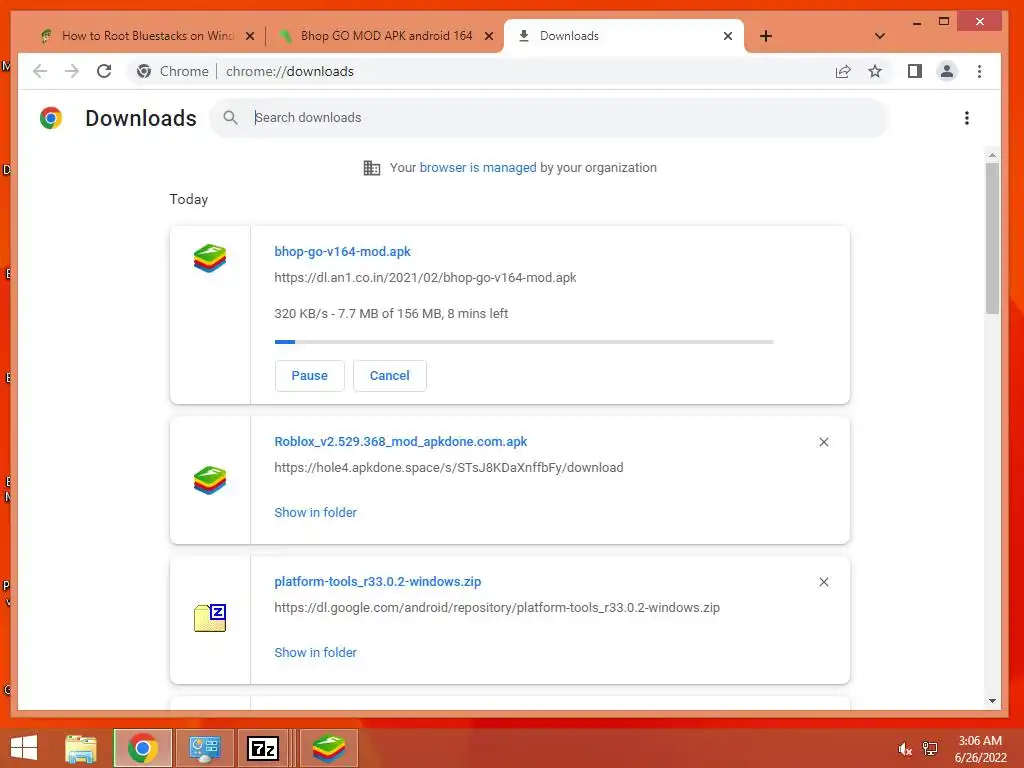Close the Downloads tab
The height and width of the screenshot is (768, 1024).
pyautogui.click(x=728, y=36)
